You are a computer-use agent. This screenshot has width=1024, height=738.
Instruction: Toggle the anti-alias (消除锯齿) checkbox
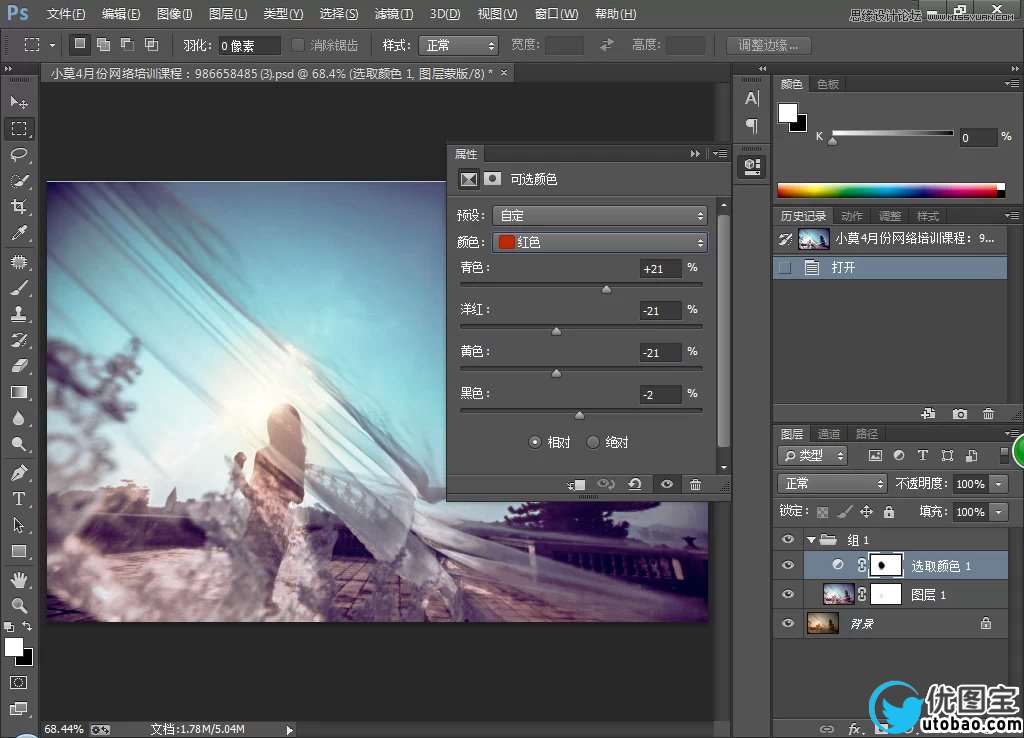click(x=298, y=45)
